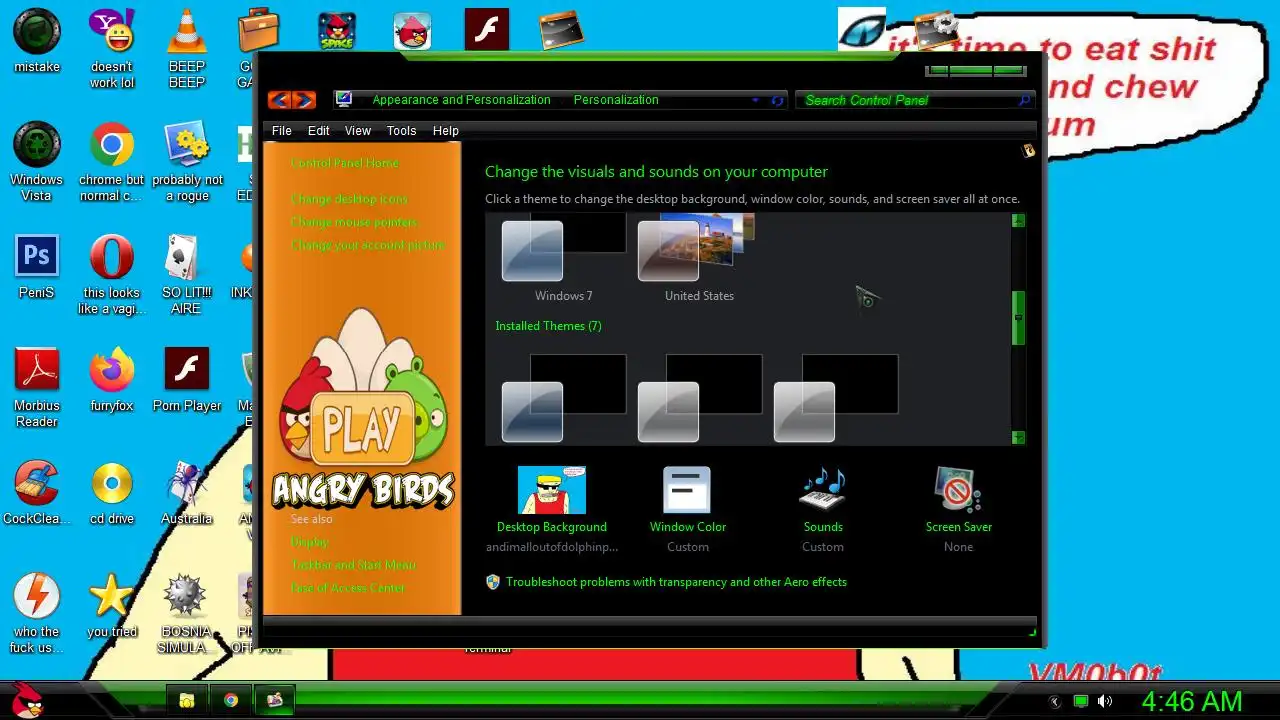Select the 'BOSNIA SIMULA...' mine icon
1280x720 pixels.
(187, 613)
